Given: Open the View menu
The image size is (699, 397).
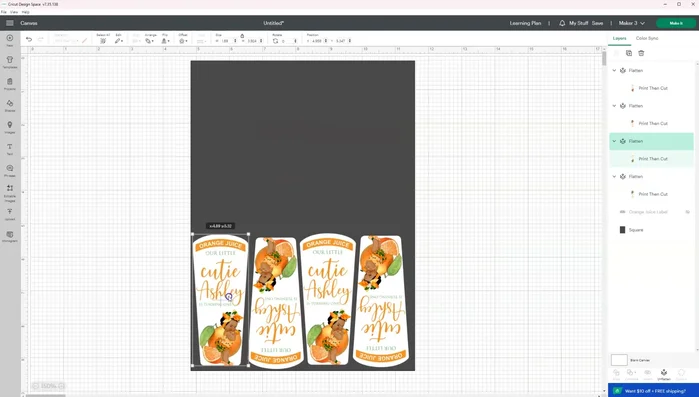Looking at the screenshot, I should point(14,12).
